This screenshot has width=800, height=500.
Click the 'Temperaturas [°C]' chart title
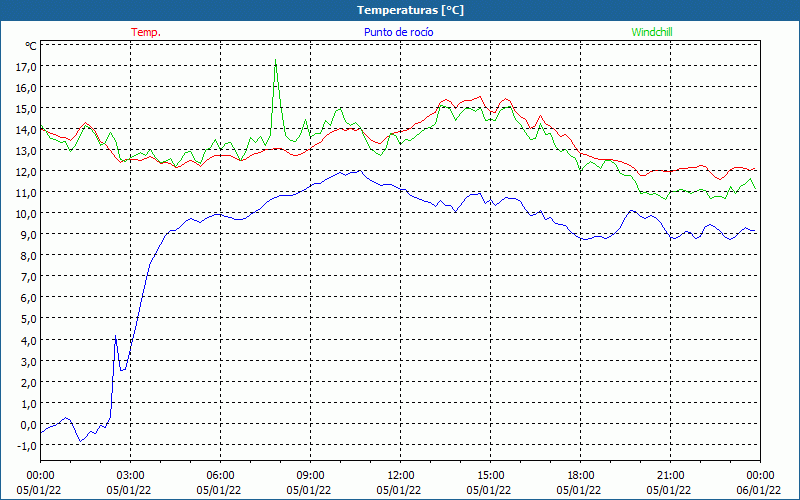[410, 10]
